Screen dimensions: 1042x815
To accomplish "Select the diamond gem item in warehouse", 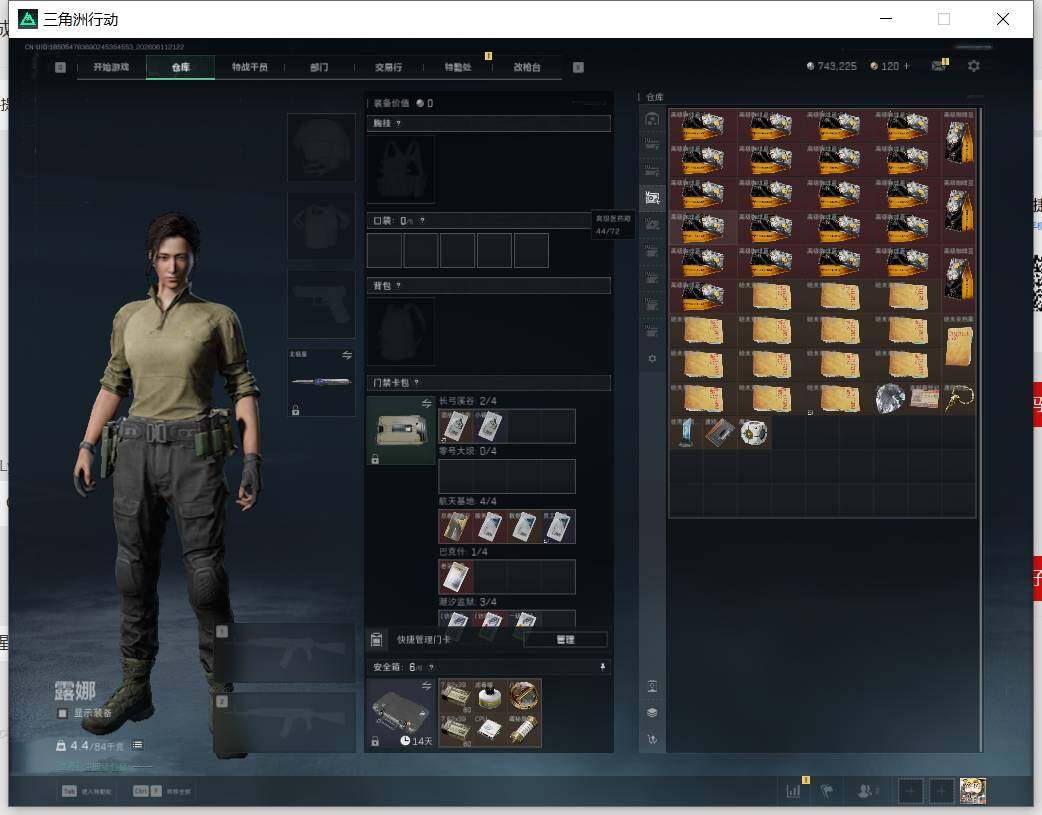I will coord(890,399).
